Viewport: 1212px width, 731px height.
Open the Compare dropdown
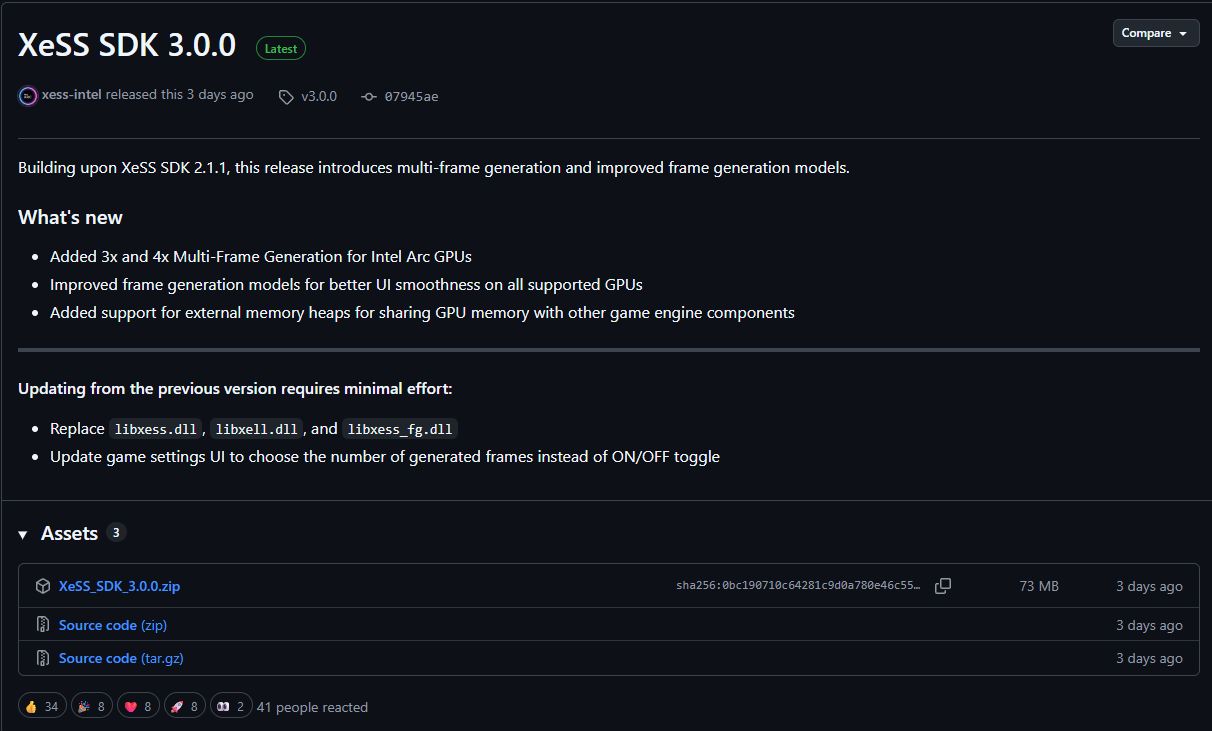[x=1155, y=33]
